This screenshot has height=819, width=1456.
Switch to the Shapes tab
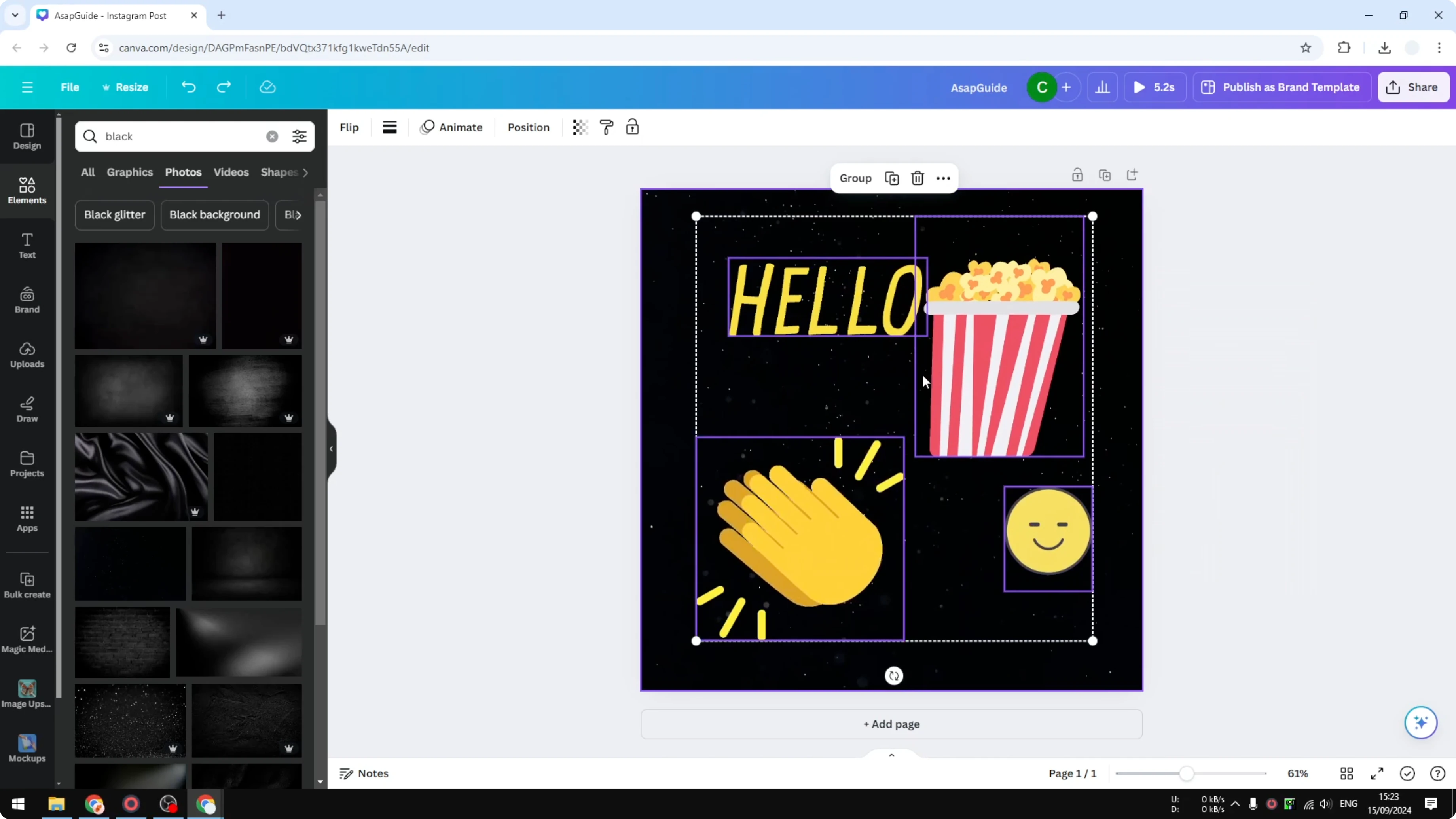coord(279,173)
